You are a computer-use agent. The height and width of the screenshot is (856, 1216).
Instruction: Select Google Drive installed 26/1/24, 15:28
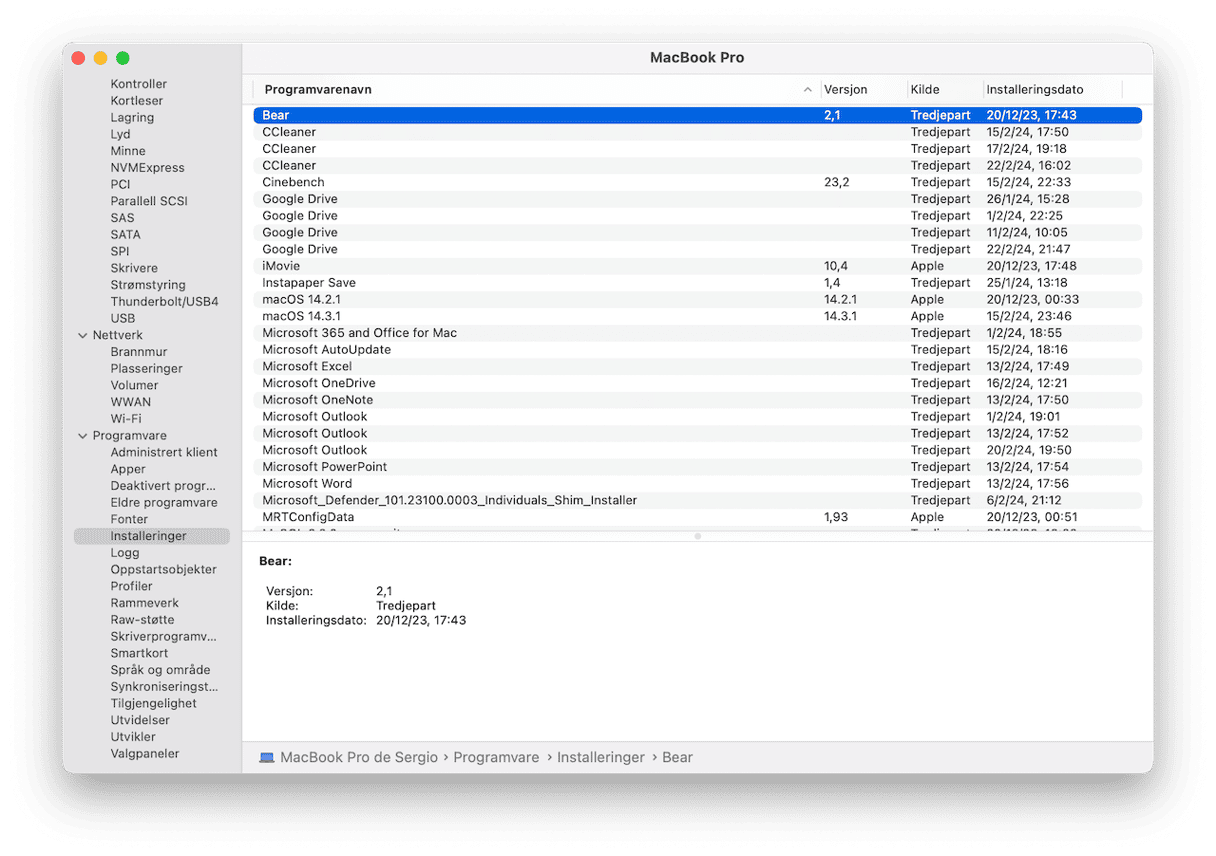pyautogui.click(x=697, y=199)
